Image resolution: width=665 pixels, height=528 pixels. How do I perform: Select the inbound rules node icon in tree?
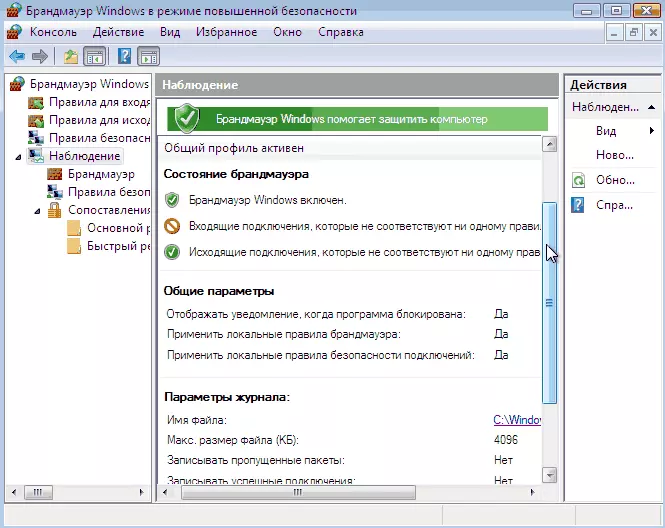tap(36, 102)
